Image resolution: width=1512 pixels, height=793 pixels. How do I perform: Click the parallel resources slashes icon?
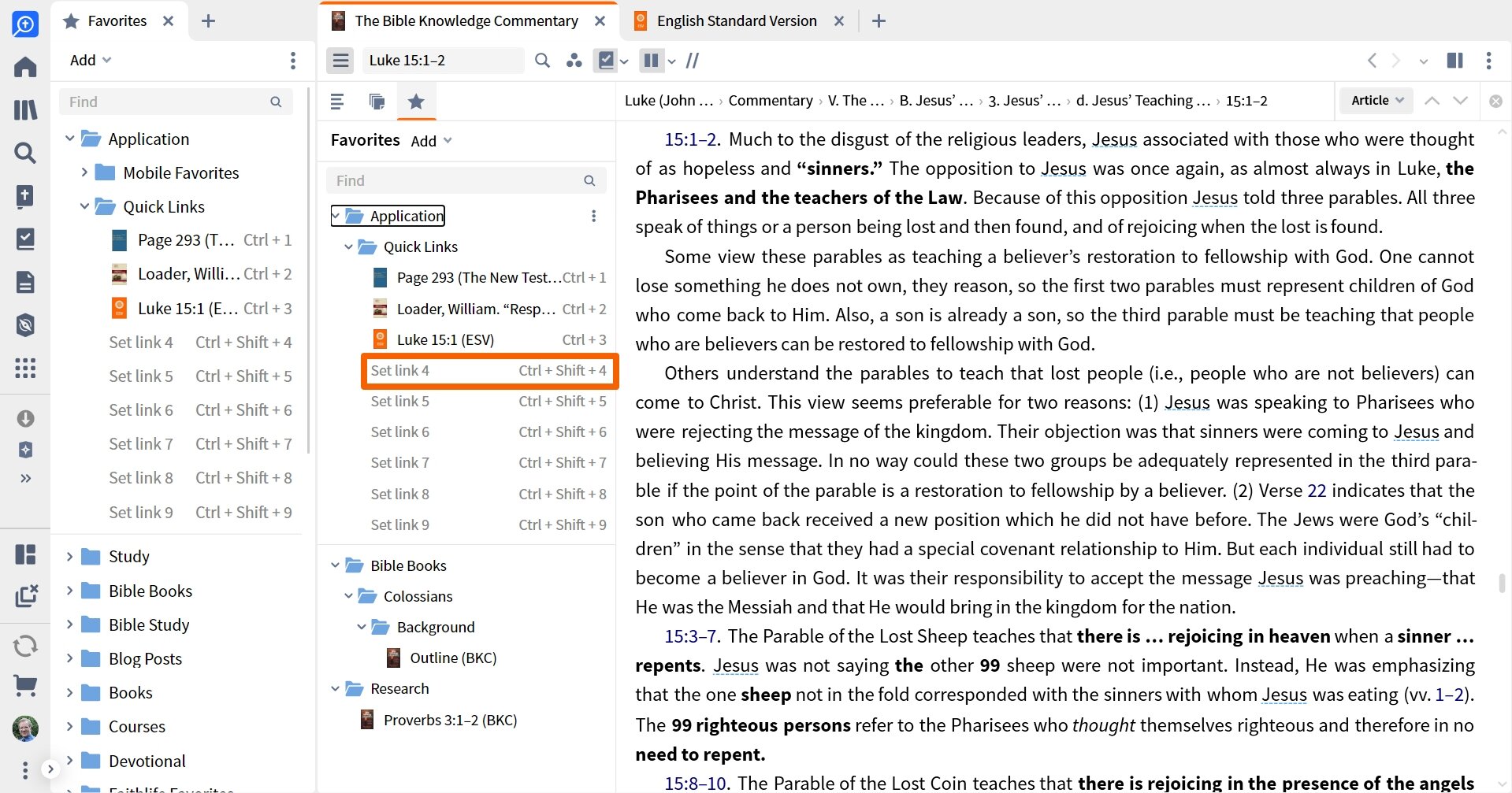click(x=693, y=61)
